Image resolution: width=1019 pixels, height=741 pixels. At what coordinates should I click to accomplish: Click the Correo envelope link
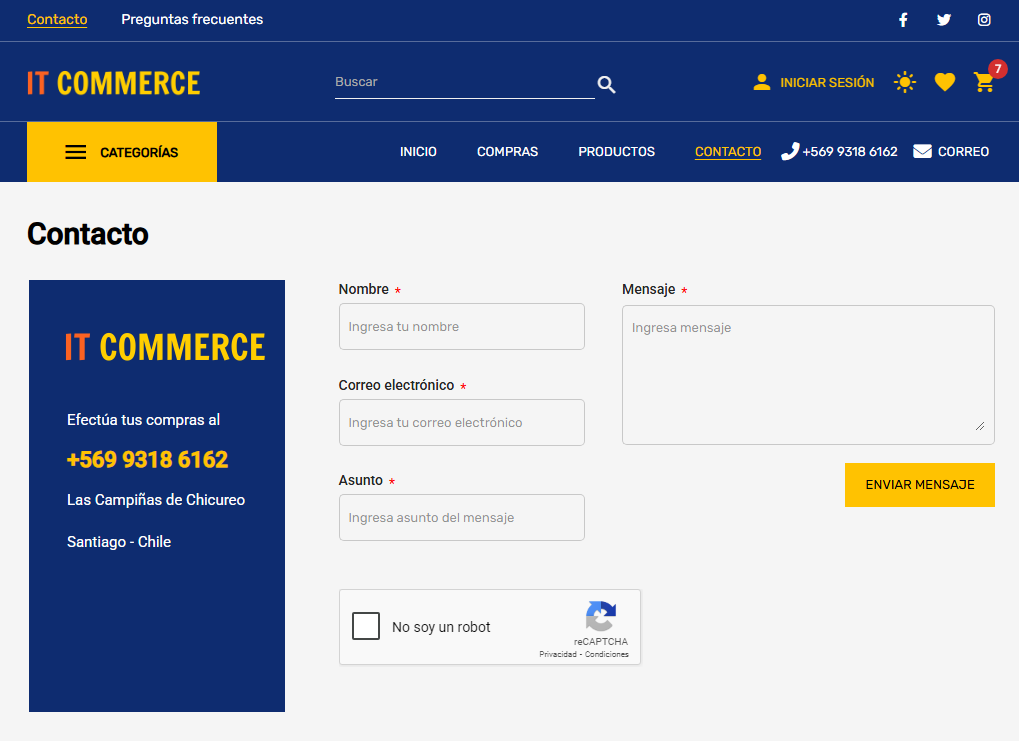click(951, 152)
